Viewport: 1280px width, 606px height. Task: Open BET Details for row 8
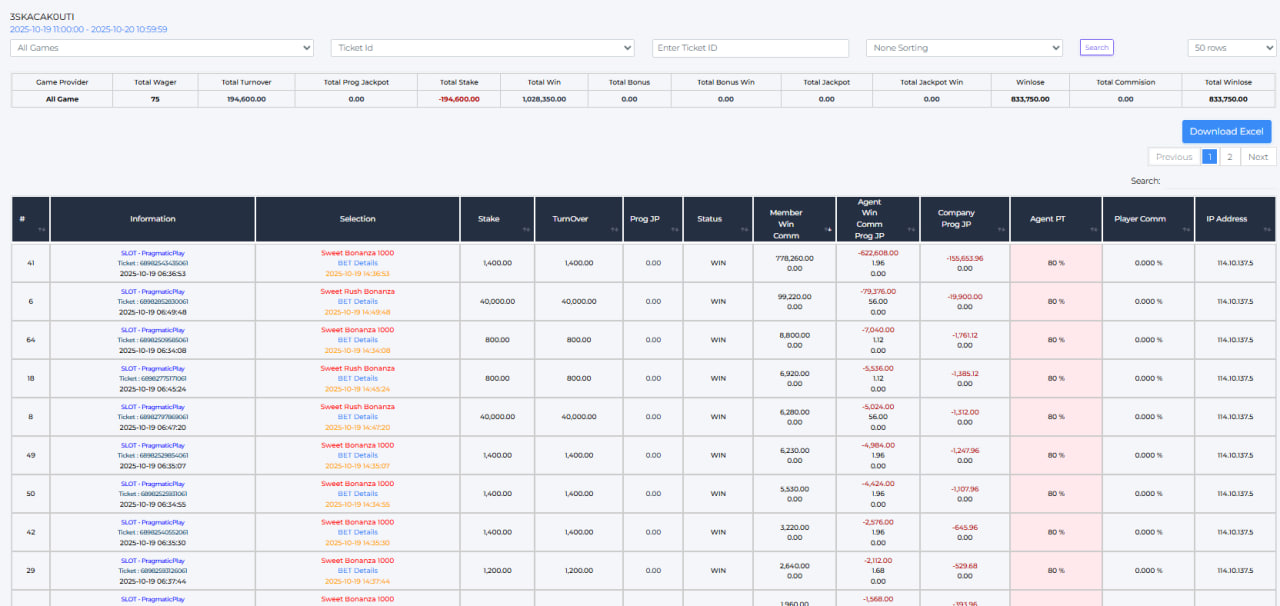(x=358, y=417)
